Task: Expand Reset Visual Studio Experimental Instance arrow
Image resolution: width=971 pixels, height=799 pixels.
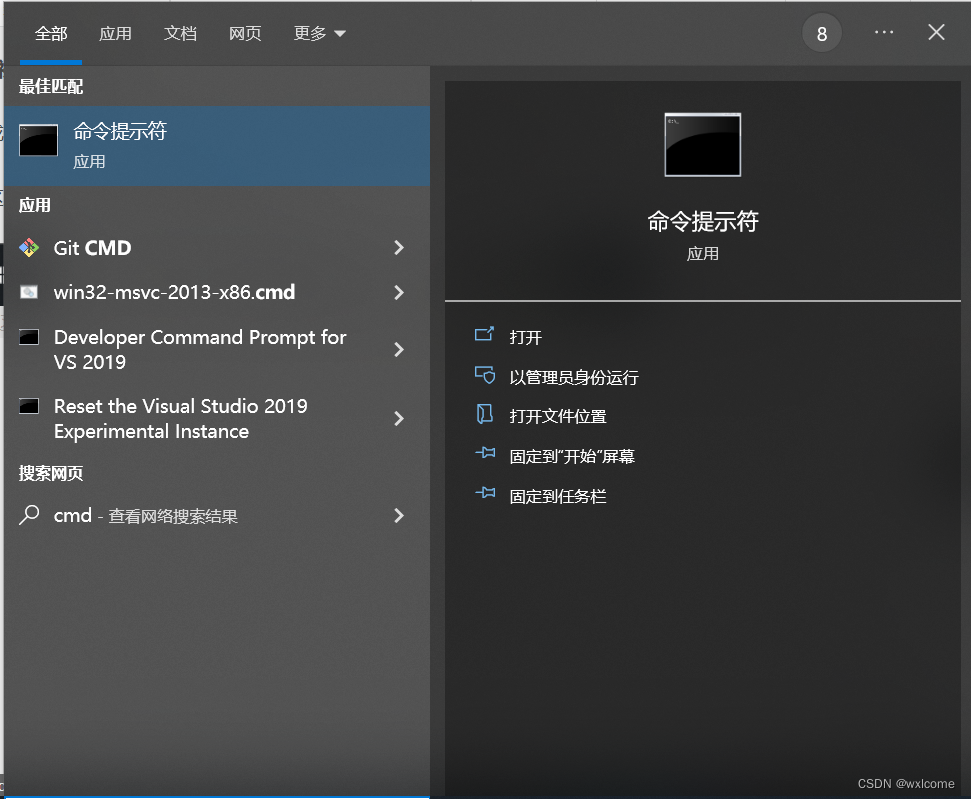Action: pyautogui.click(x=399, y=419)
